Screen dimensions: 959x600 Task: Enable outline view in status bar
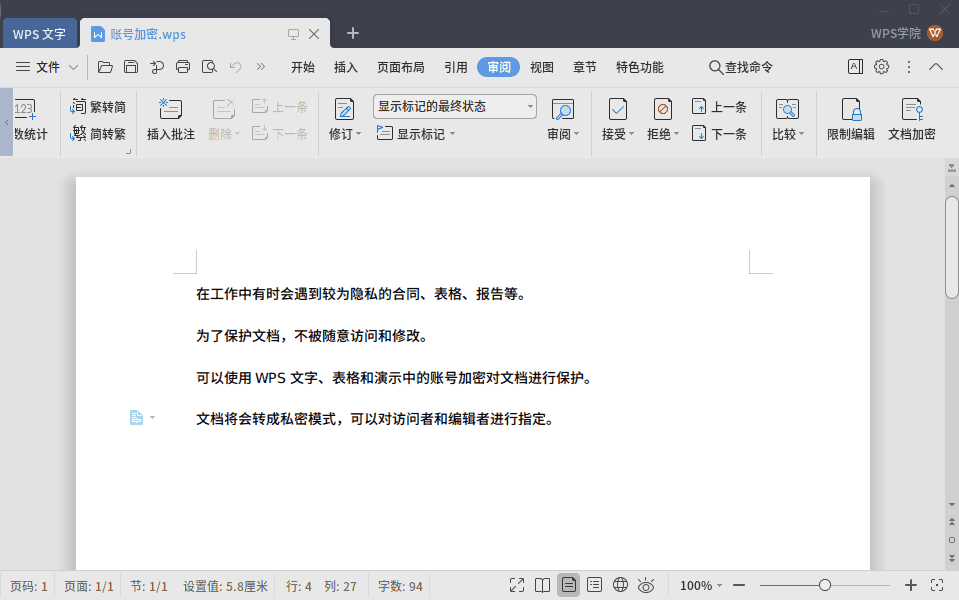pyautogui.click(x=594, y=585)
